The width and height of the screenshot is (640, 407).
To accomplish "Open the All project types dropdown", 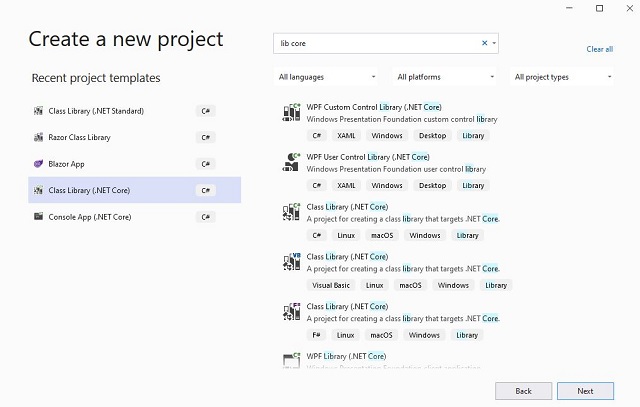I will click(x=562, y=77).
